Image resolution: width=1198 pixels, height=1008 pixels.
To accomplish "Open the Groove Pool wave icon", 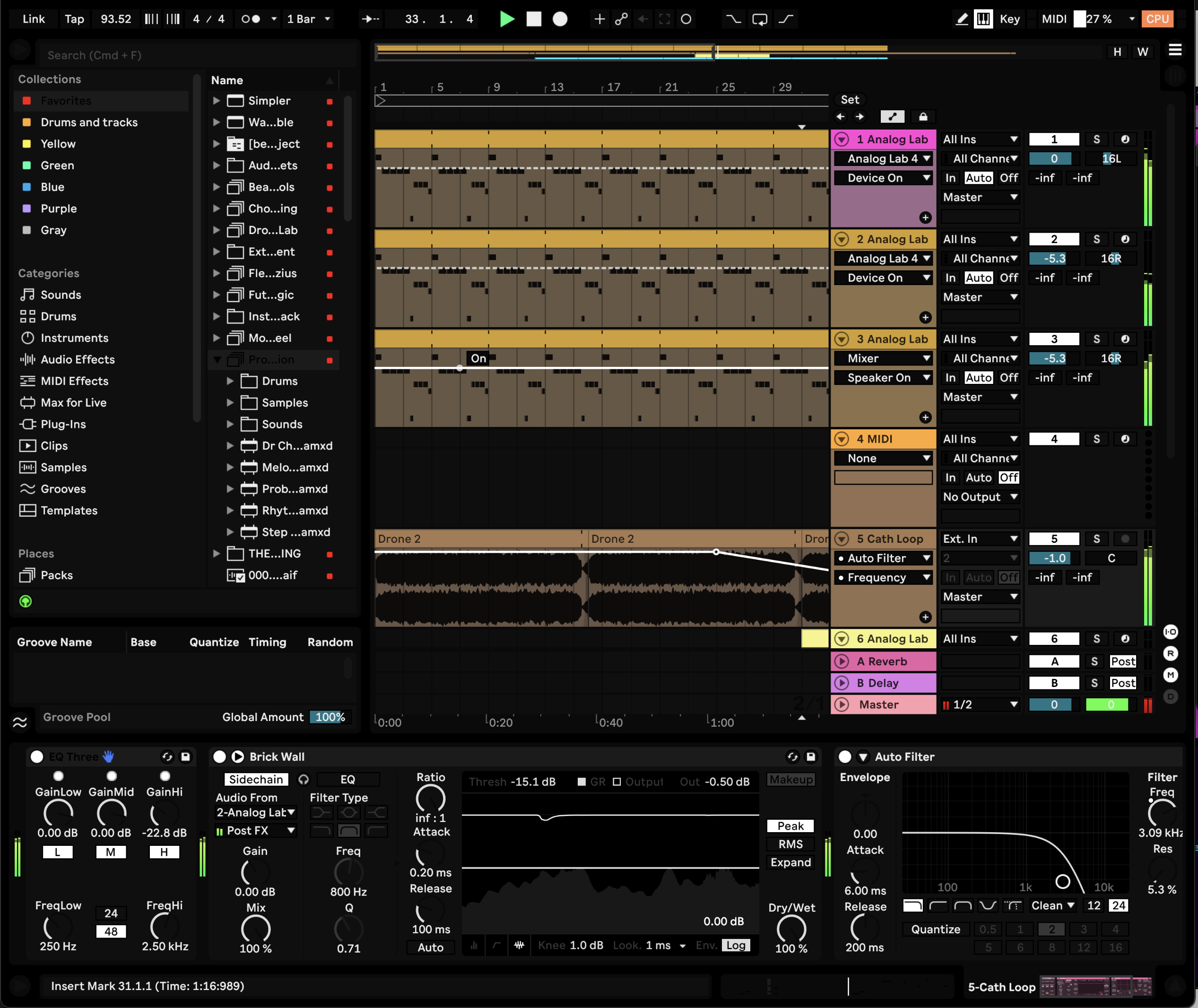I will (x=20, y=722).
